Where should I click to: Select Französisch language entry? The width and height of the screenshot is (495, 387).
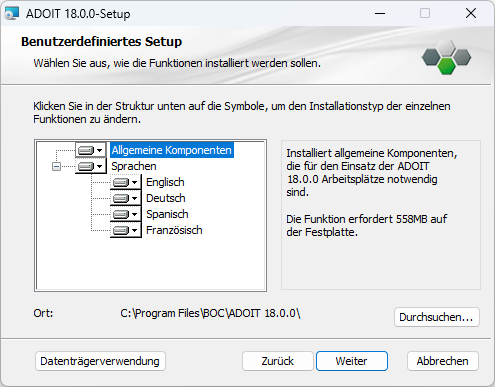pos(174,230)
